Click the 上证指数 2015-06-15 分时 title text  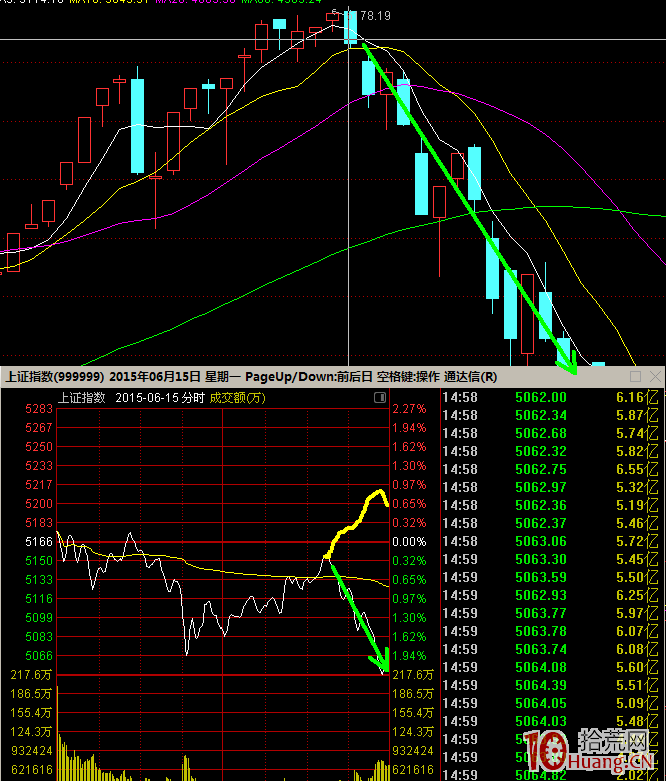pos(132,398)
